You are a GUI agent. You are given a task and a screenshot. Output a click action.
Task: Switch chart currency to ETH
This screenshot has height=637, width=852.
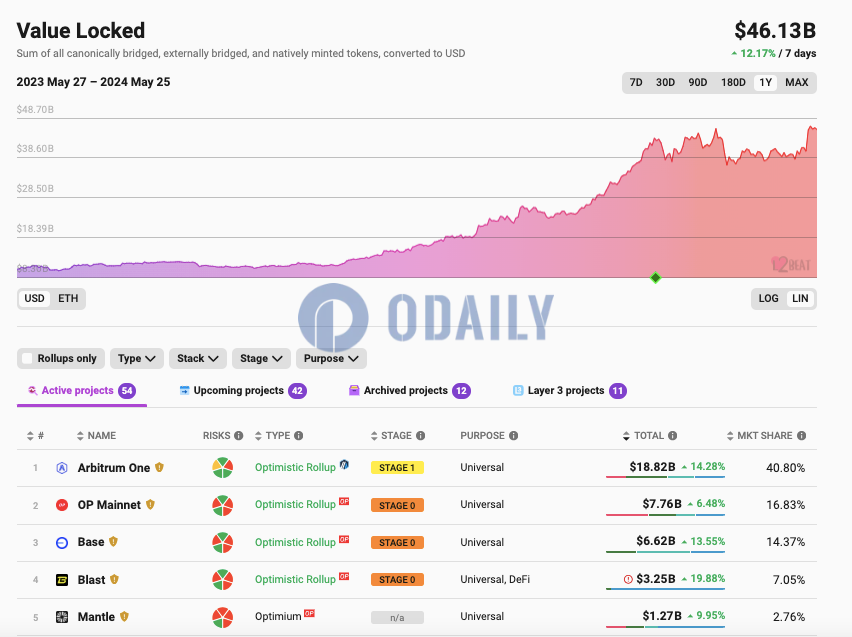click(x=68, y=298)
